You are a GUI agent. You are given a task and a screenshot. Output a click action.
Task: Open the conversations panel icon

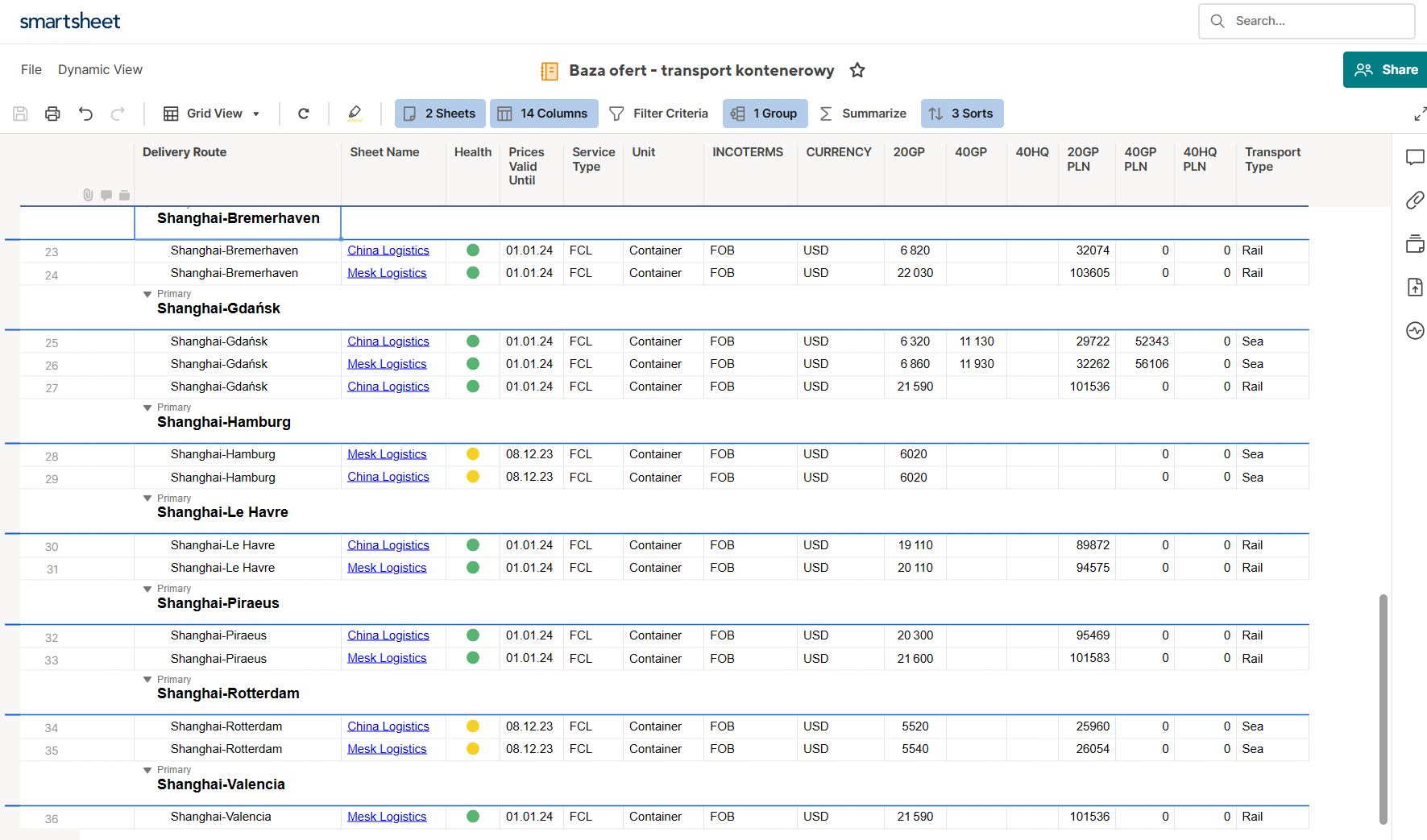click(x=1415, y=157)
